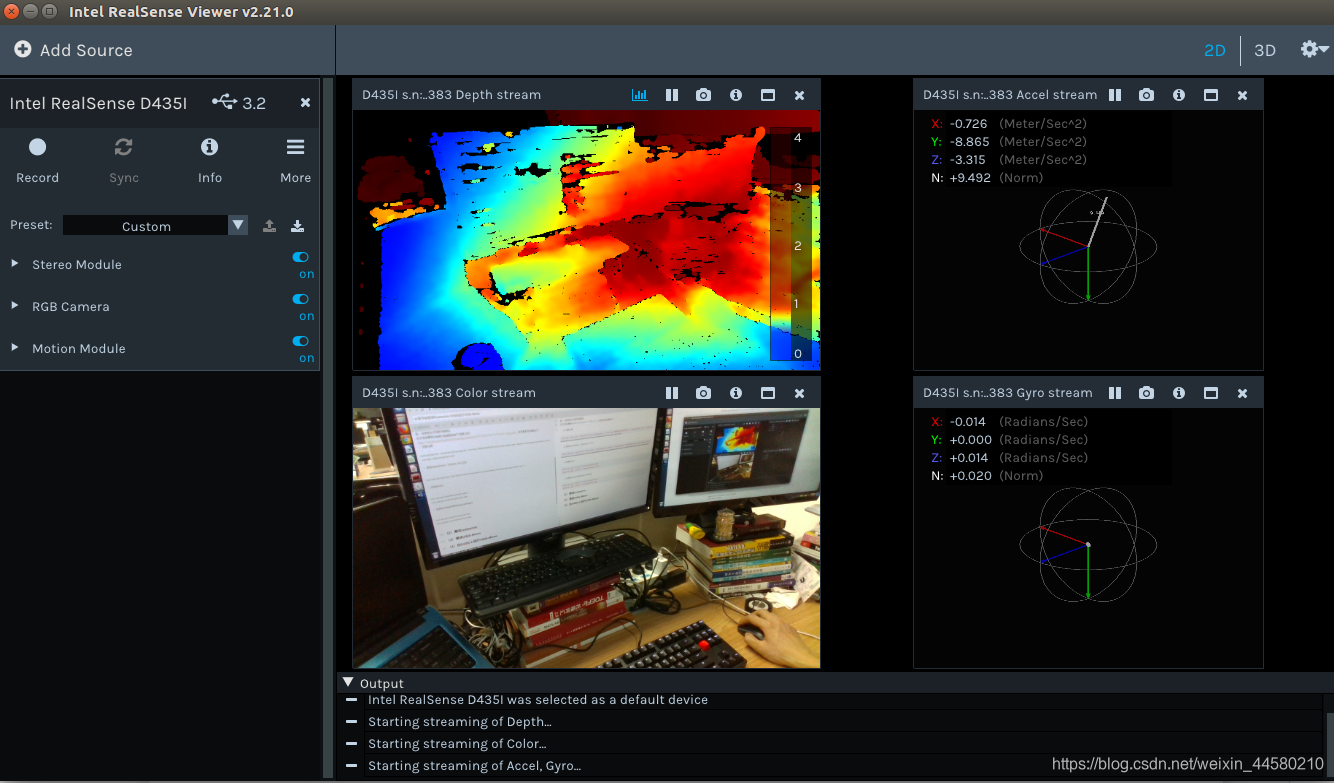The width and height of the screenshot is (1334, 783).
Task: Expand the Motion Module section
Action: [x=14, y=348]
